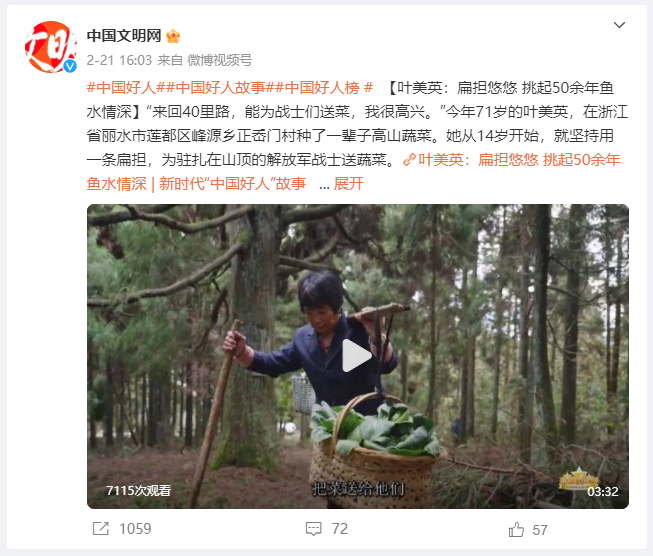Click the 03:32 video duration label
This screenshot has height=556, width=653.
pos(603,492)
